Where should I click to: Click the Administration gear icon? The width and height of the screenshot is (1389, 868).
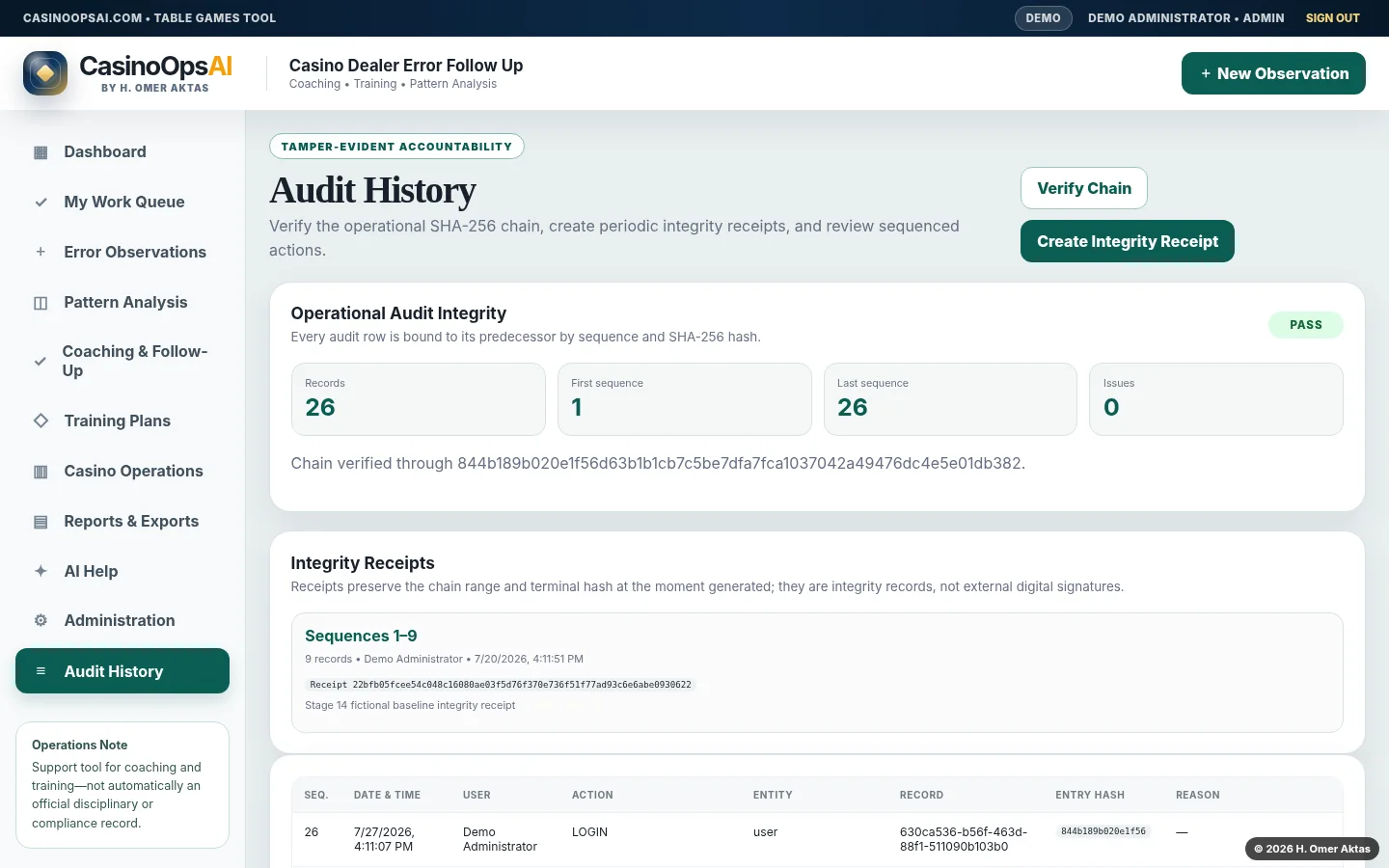click(x=41, y=621)
